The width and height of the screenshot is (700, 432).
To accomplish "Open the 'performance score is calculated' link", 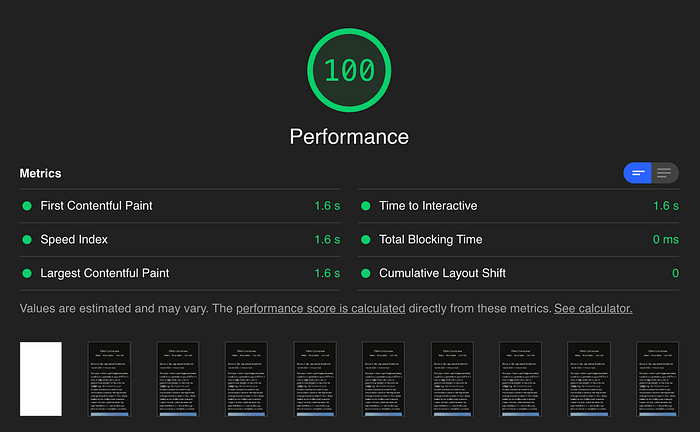I will click(x=321, y=308).
